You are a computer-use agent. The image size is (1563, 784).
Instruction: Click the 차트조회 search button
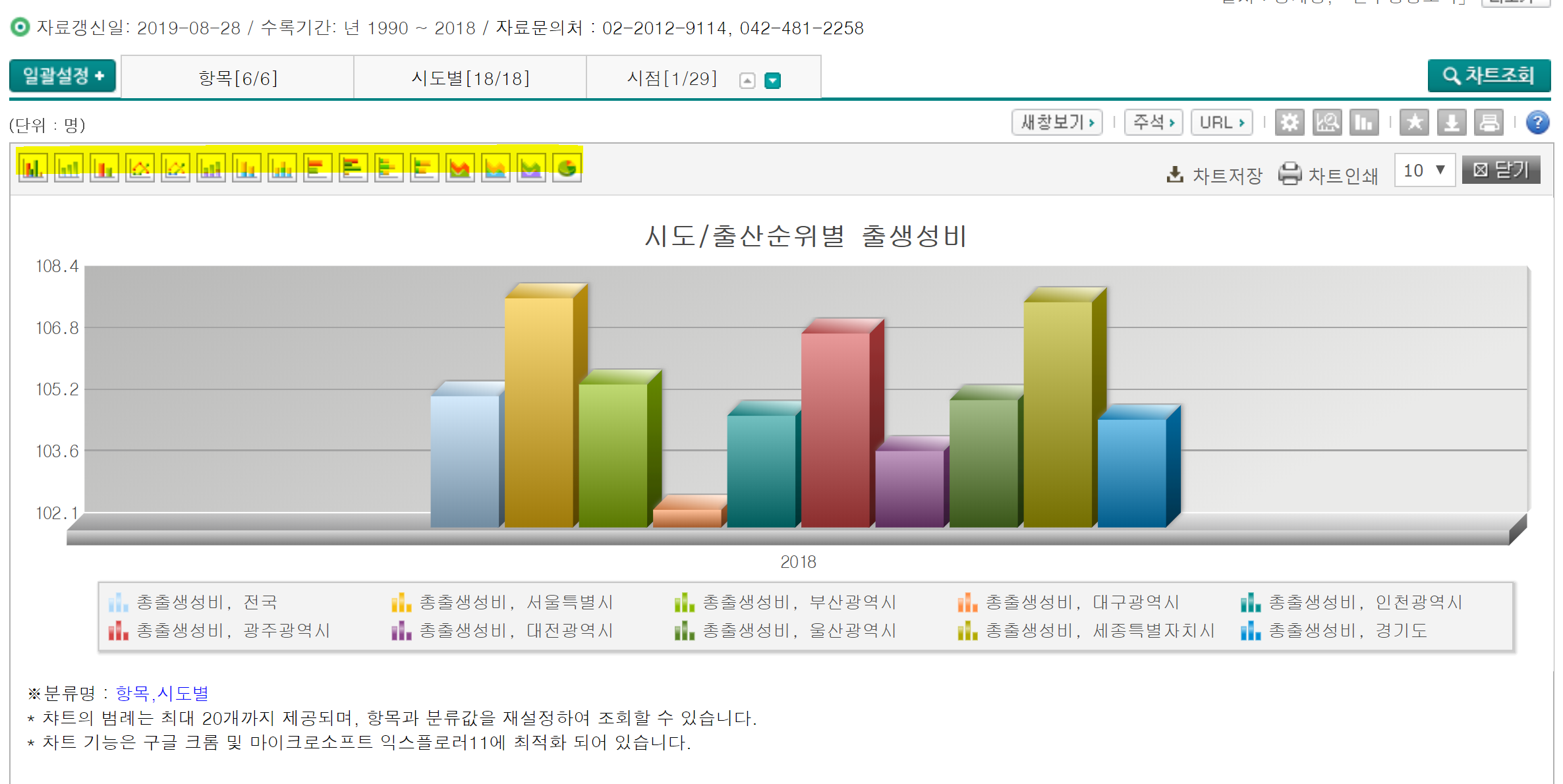coord(1489,76)
